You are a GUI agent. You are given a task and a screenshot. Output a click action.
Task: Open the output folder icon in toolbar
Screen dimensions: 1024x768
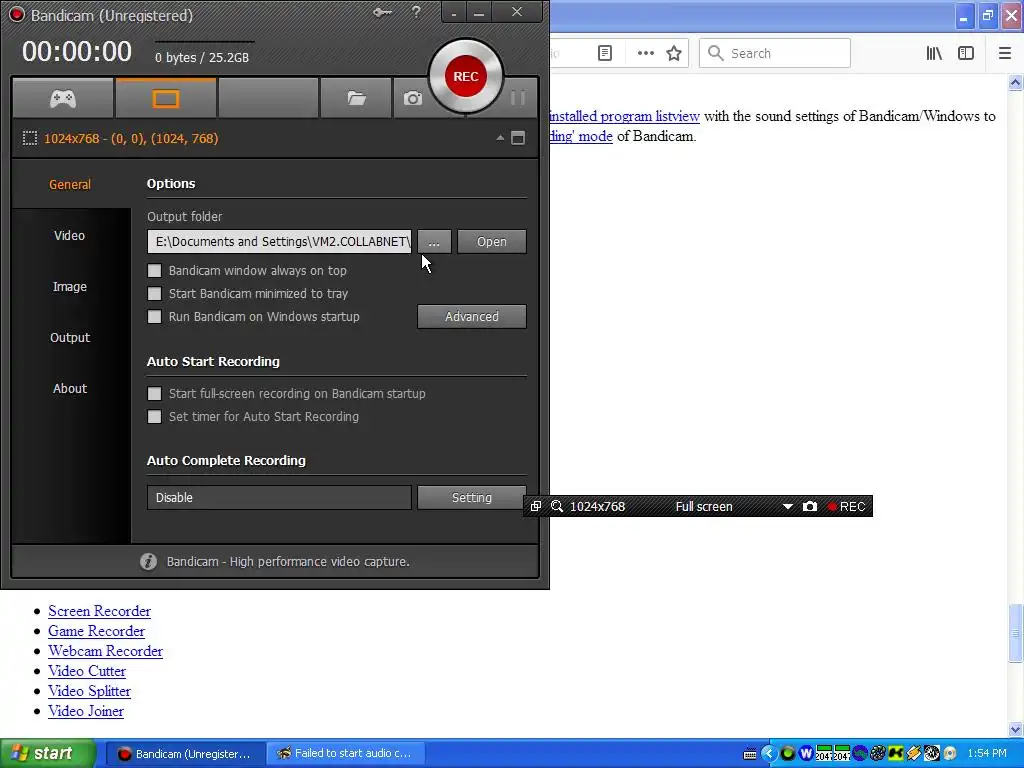click(356, 99)
